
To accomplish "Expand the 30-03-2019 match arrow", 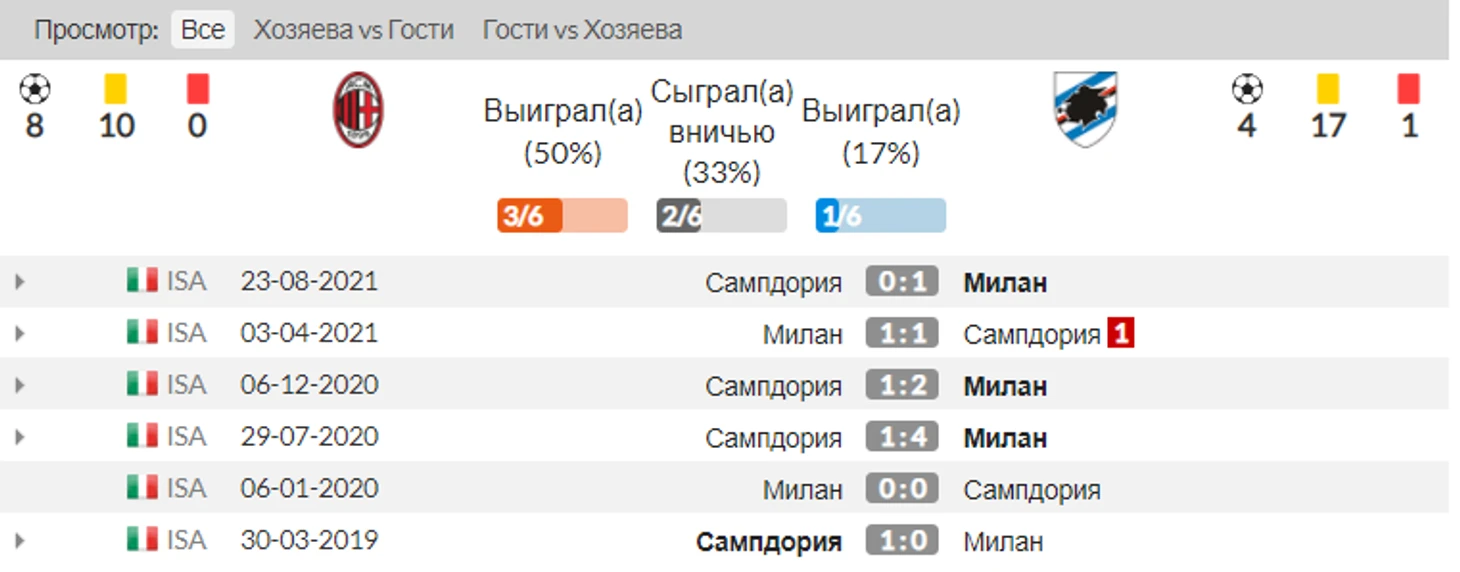I will coord(19,542).
